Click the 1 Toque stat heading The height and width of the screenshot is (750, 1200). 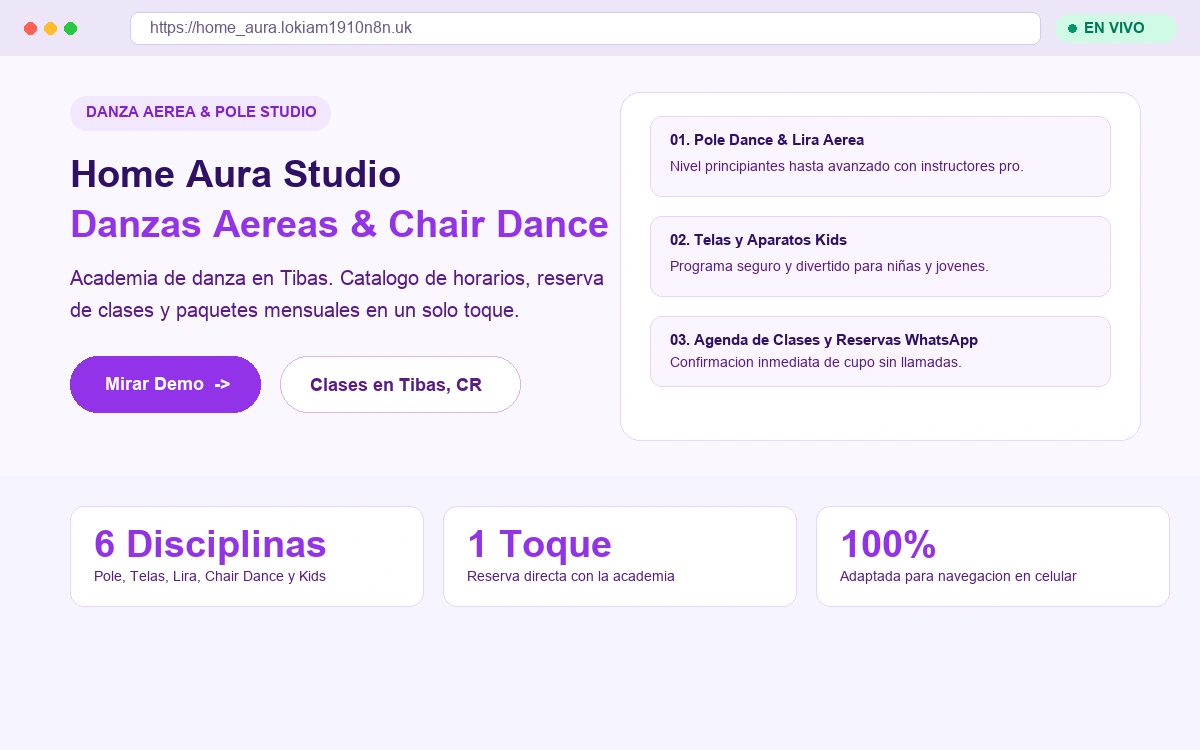tap(539, 544)
